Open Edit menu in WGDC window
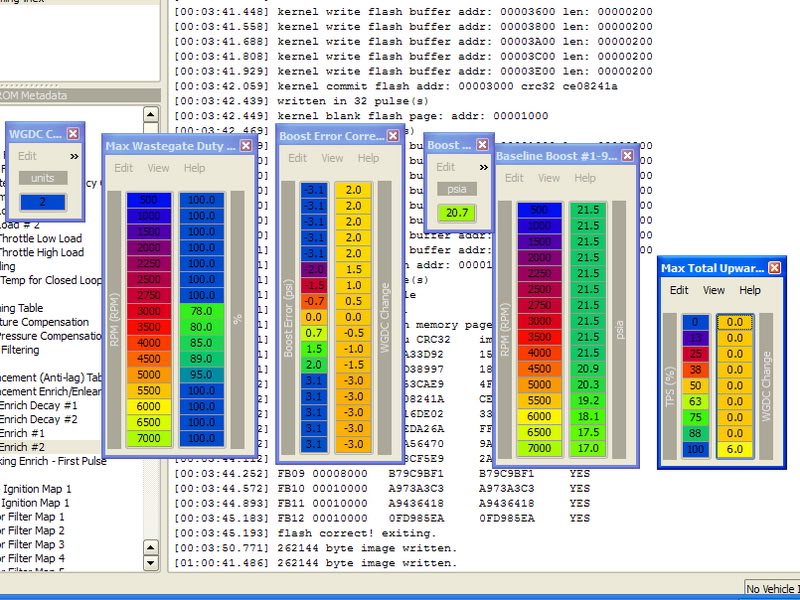 [27, 156]
